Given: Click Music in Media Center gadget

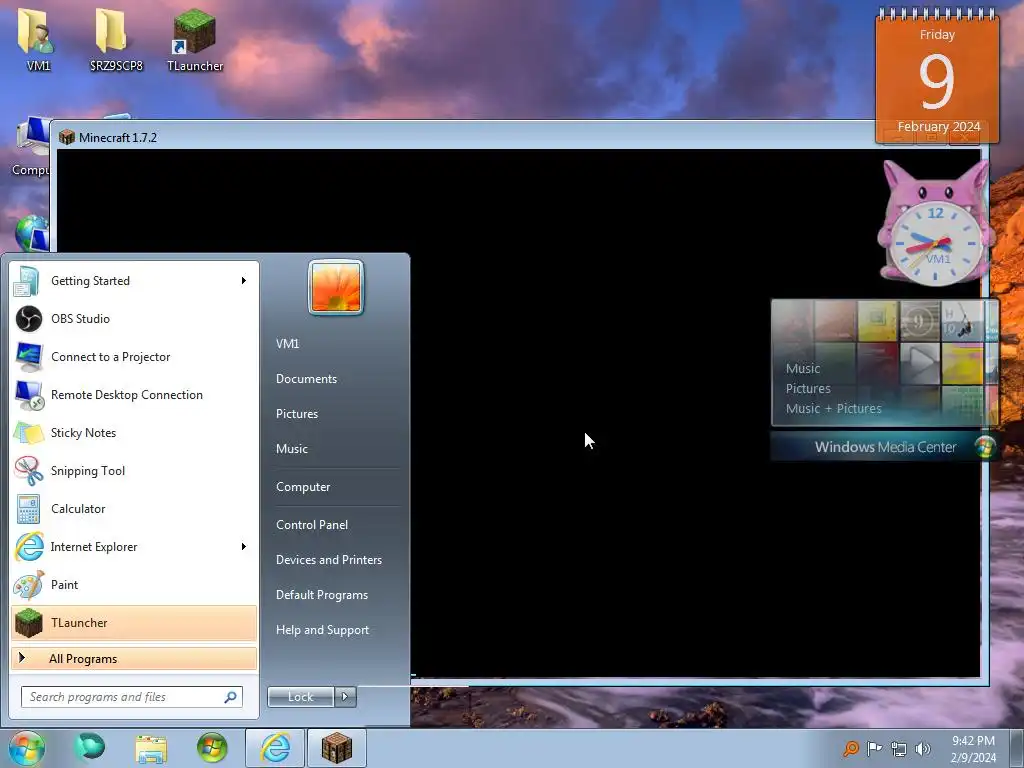Looking at the screenshot, I should 803,368.
